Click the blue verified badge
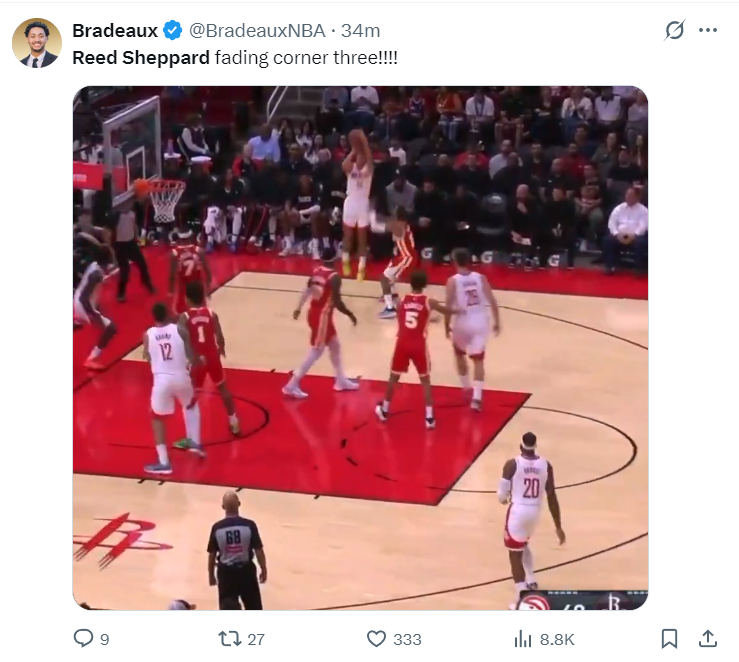This screenshot has width=739, height=662. coord(172,31)
